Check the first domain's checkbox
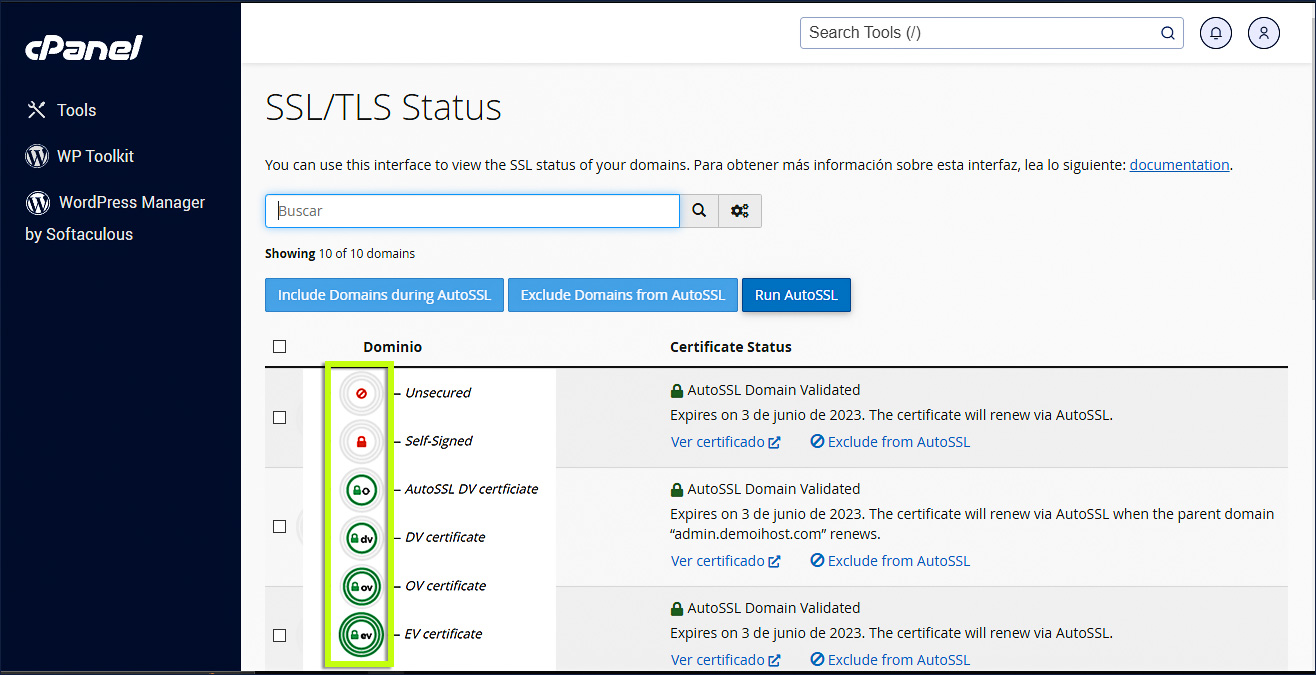Screen dimensions: 1316x675 279,417
